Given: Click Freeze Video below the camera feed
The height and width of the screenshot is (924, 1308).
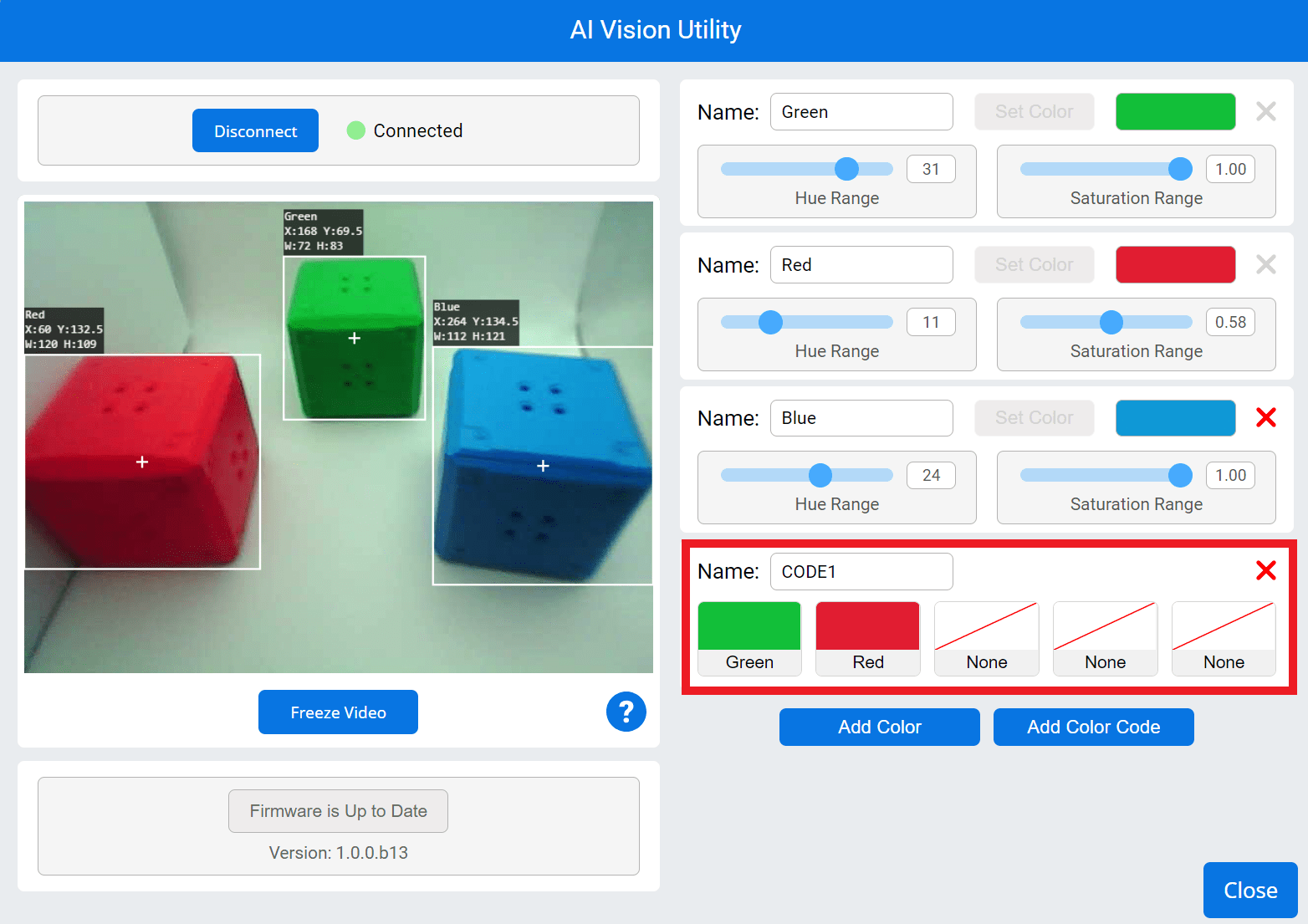Looking at the screenshot, I should [x=338, y=712].
